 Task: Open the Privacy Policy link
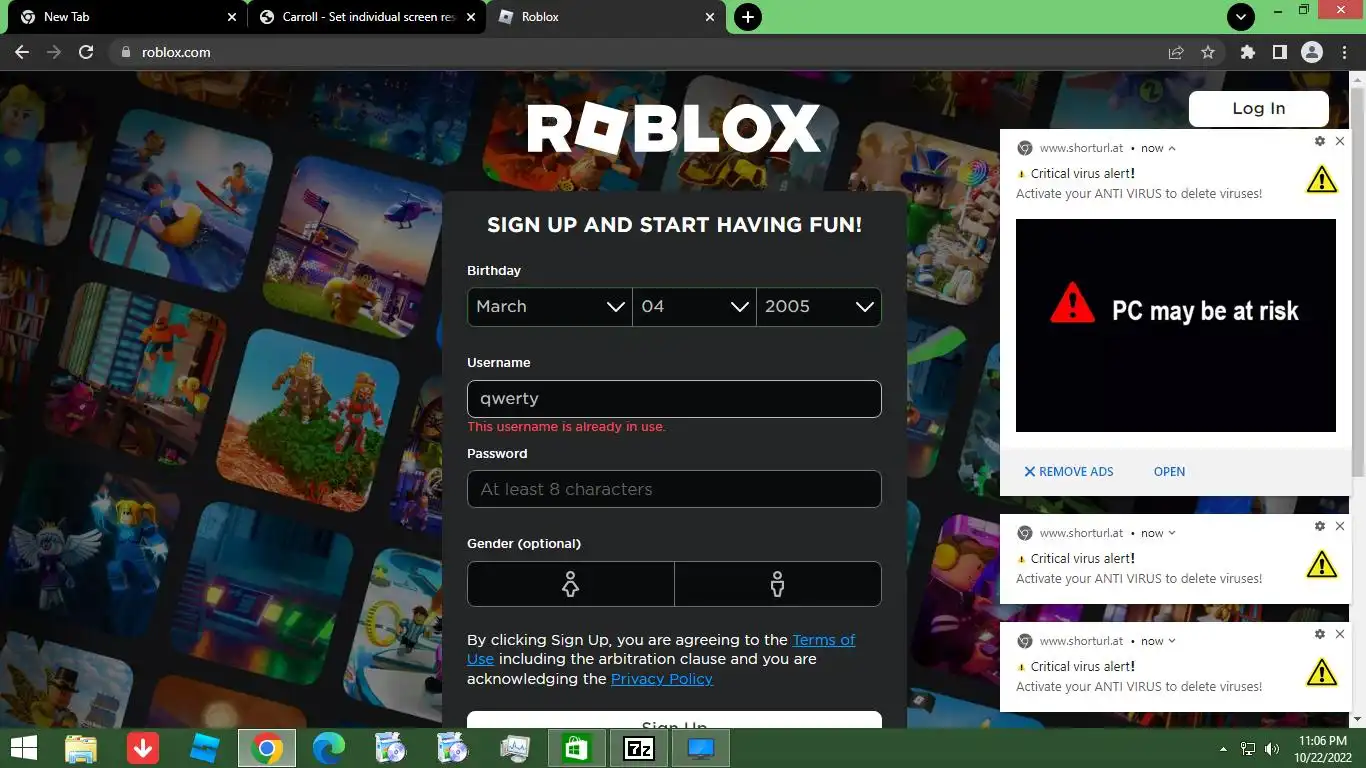662,679
